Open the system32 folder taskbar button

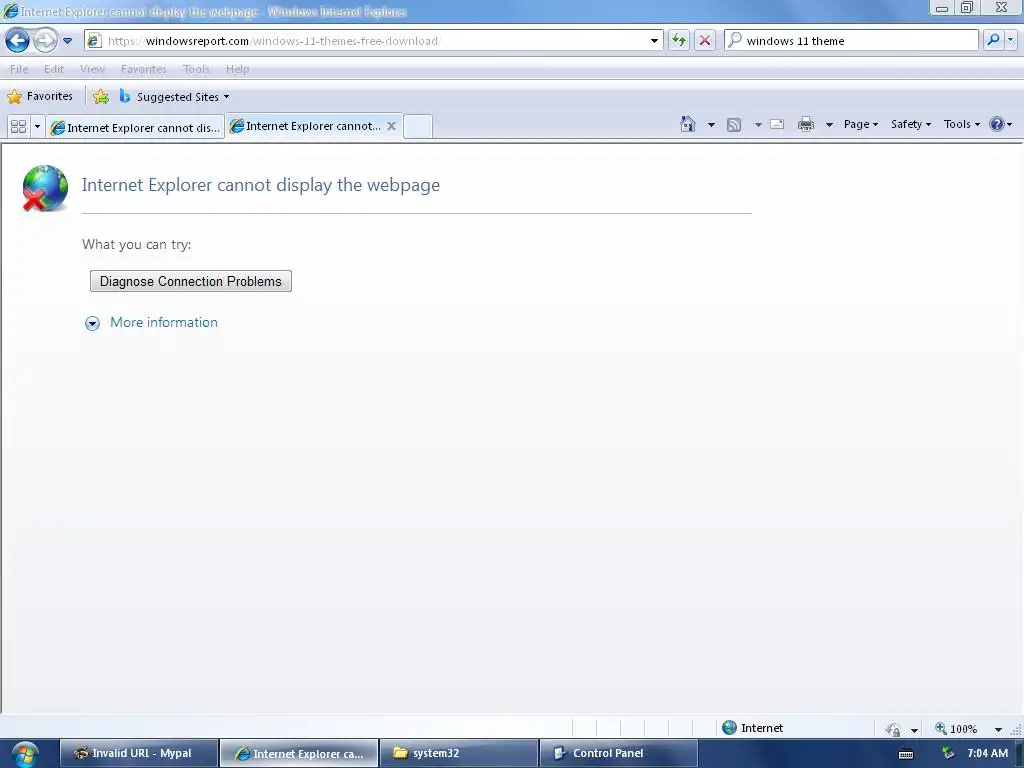click(458, 754)
